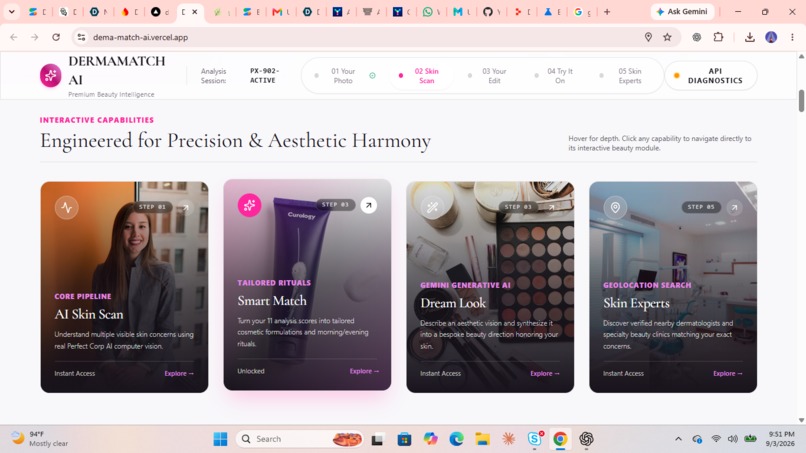Click Explore link on Skin Experts card
The image size is (806, 453).
[x=728, y=373]
